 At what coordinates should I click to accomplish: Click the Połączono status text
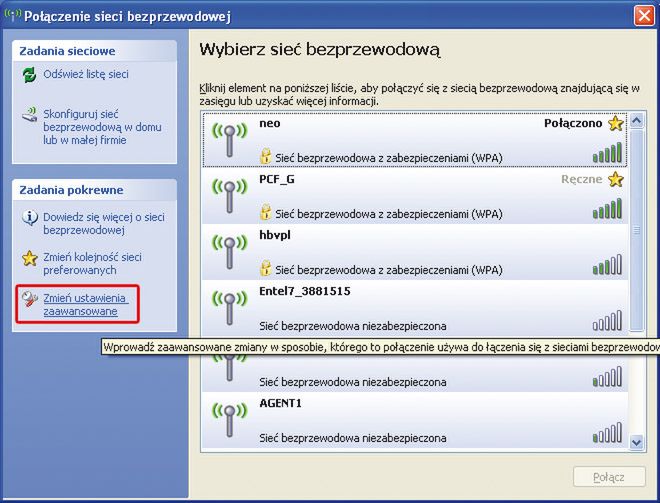(x=573, y=123)
